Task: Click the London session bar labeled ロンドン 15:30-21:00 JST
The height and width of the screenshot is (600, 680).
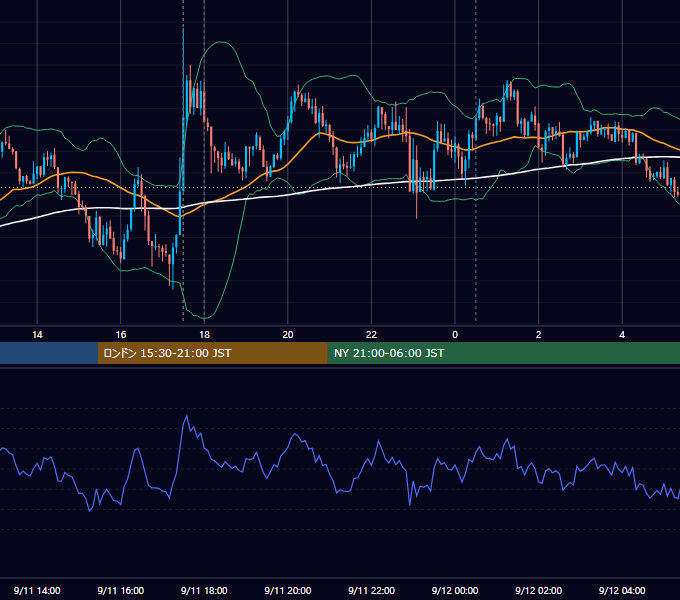Action: (x=212, y=353)
